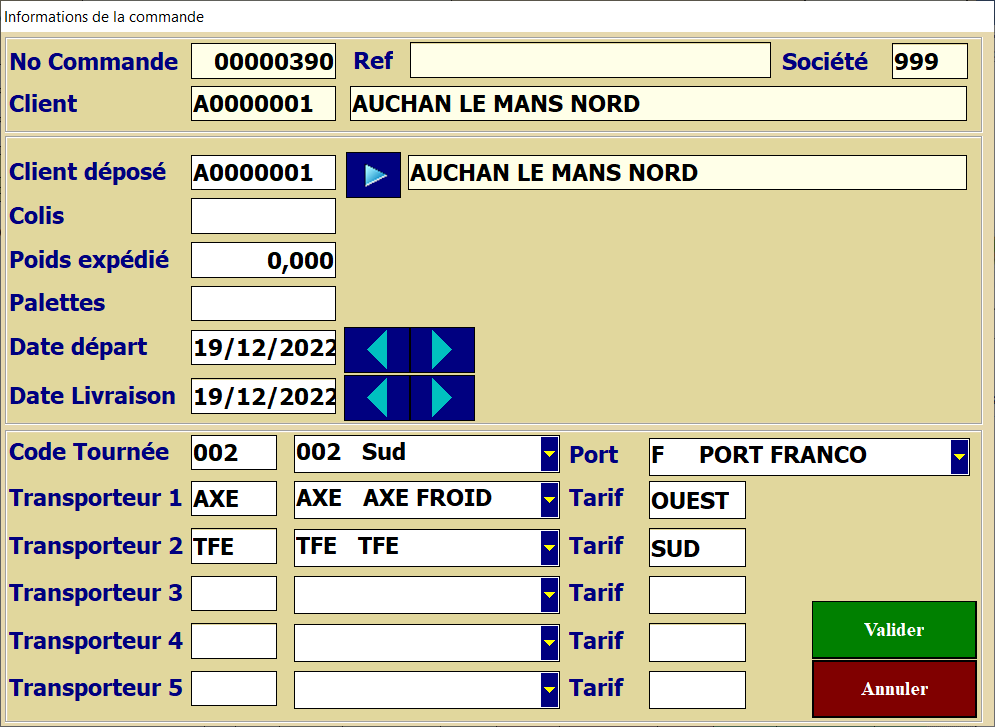995x727 pixels.
Task: Focus the Poids expédié field
Action: point(263,261)
